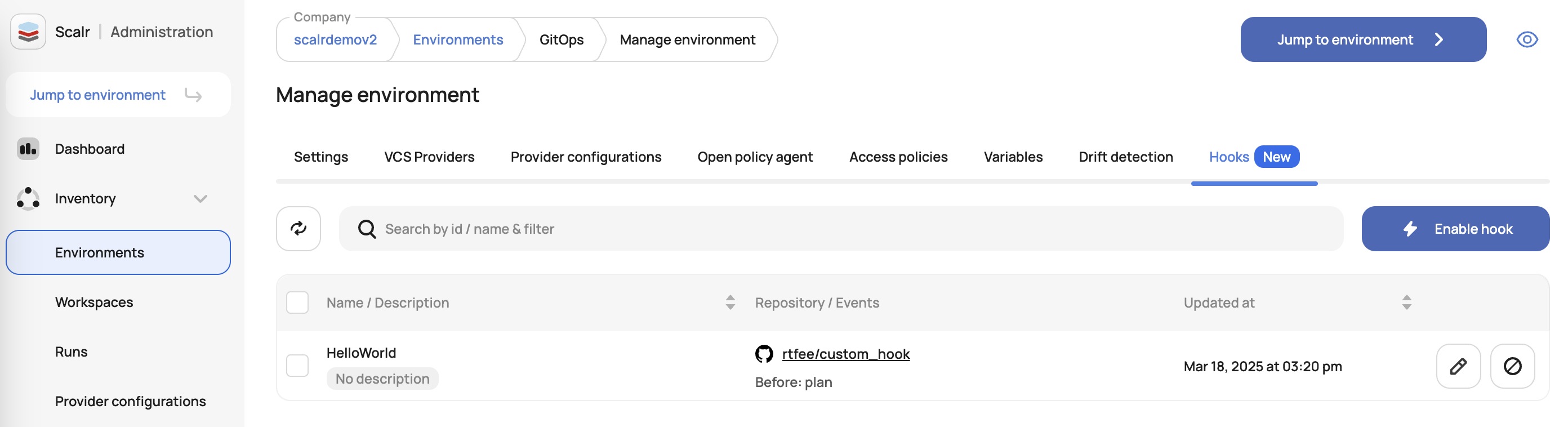The height and width of the screenshot is (427, 1568).
Task: Focus the Search by id / name field
Action: click(x=852, y=229)
